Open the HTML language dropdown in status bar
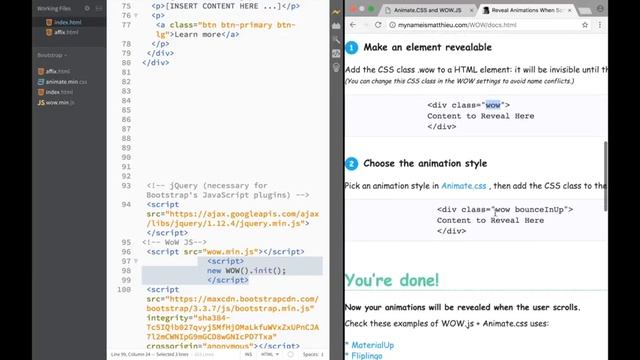The height and width of the screenshot is (360, 640). point(270,354)
